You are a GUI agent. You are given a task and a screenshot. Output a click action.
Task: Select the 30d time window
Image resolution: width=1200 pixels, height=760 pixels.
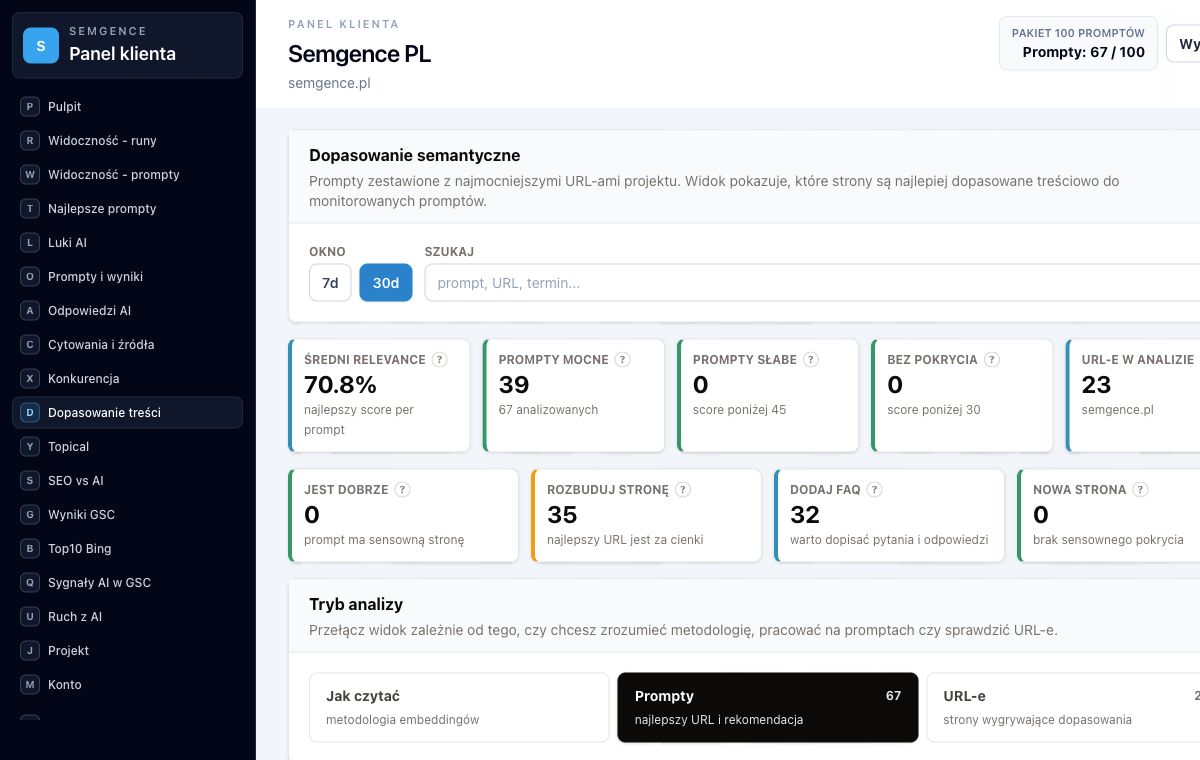click(x=386, y=283)
